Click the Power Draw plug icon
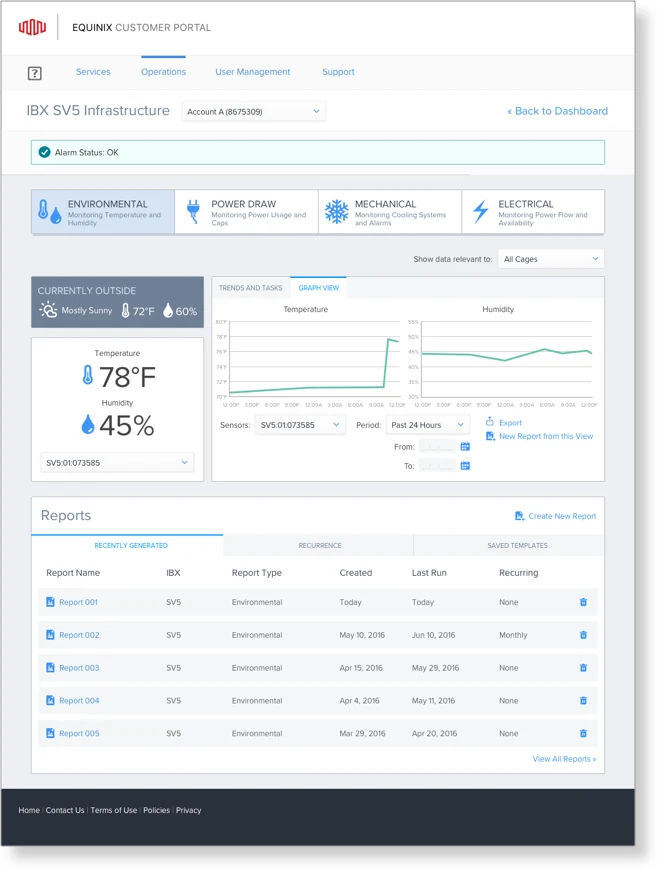This screenshot has height=870, width=659. [193, 211]
